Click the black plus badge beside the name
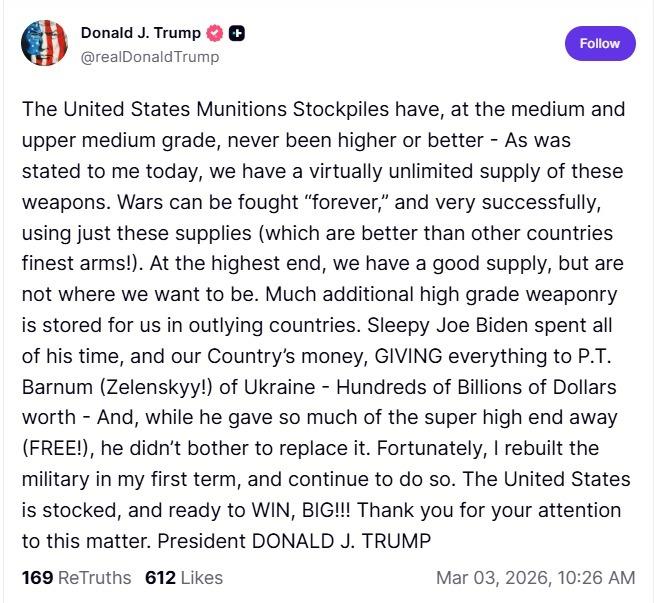This screenshot has height=603, width=654. [236, 33]
